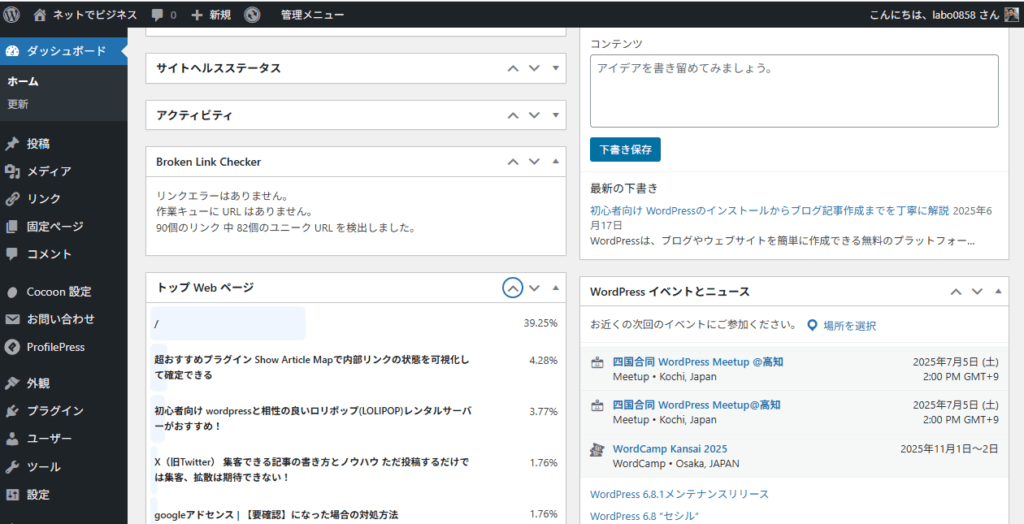Select X（旧Twitter）集客できる記事 row

pos(355,470)
